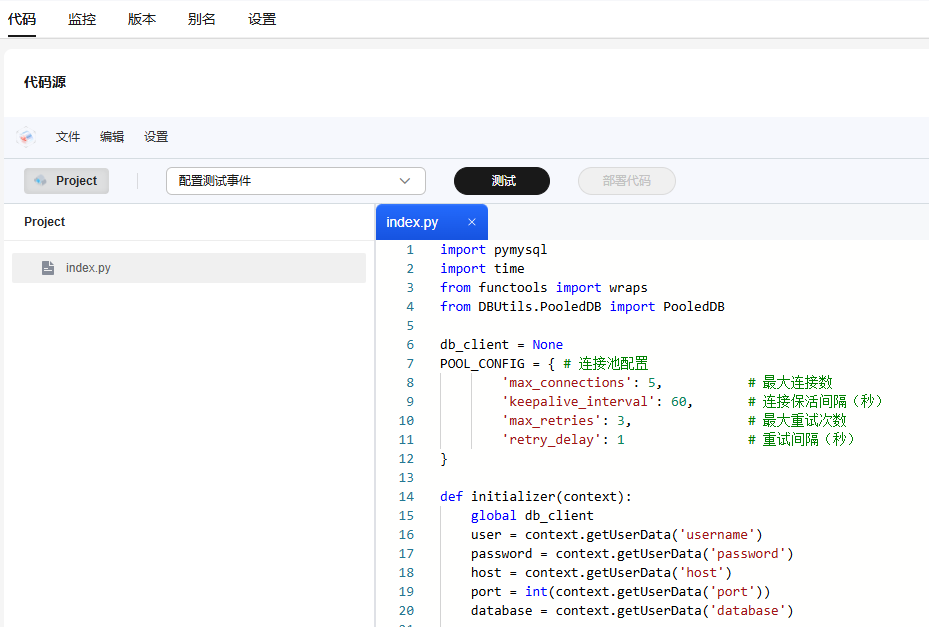The height and width of the screenshot is (627, 929).
Task: Select index.py in the Project tree
Action: [x=88, y=268]
